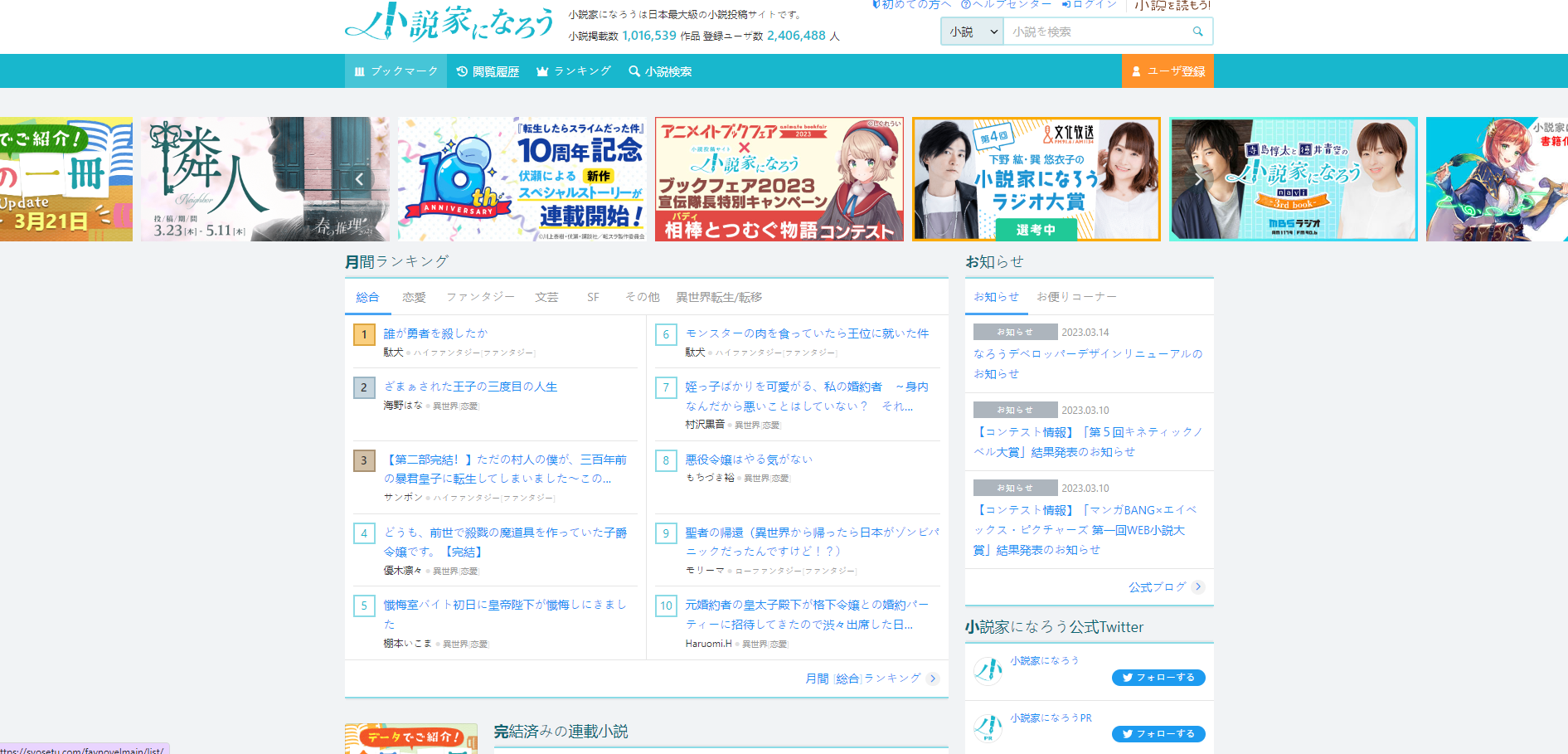Click the 小説家になろう site logo
Screen dimensions: 1568x754
[449, 22]
